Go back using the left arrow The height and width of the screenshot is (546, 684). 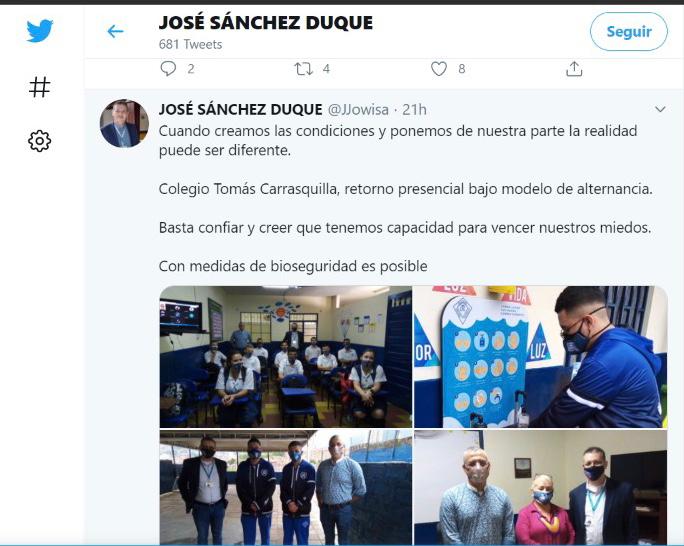[x=115, y=31]
